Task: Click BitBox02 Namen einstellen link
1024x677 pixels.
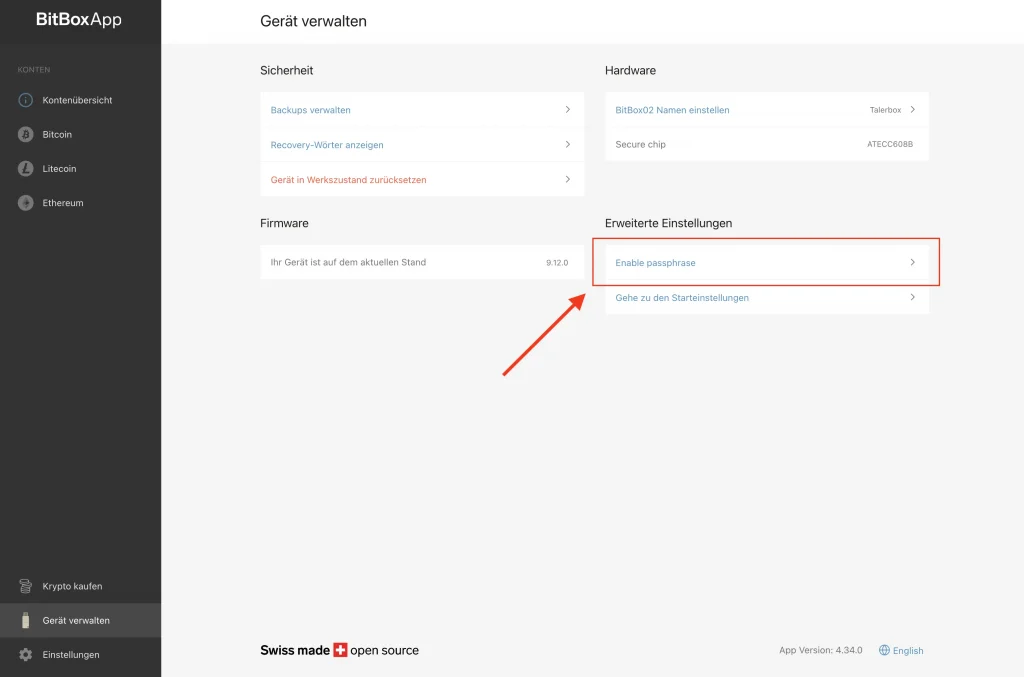Action: tap(672, 110)
